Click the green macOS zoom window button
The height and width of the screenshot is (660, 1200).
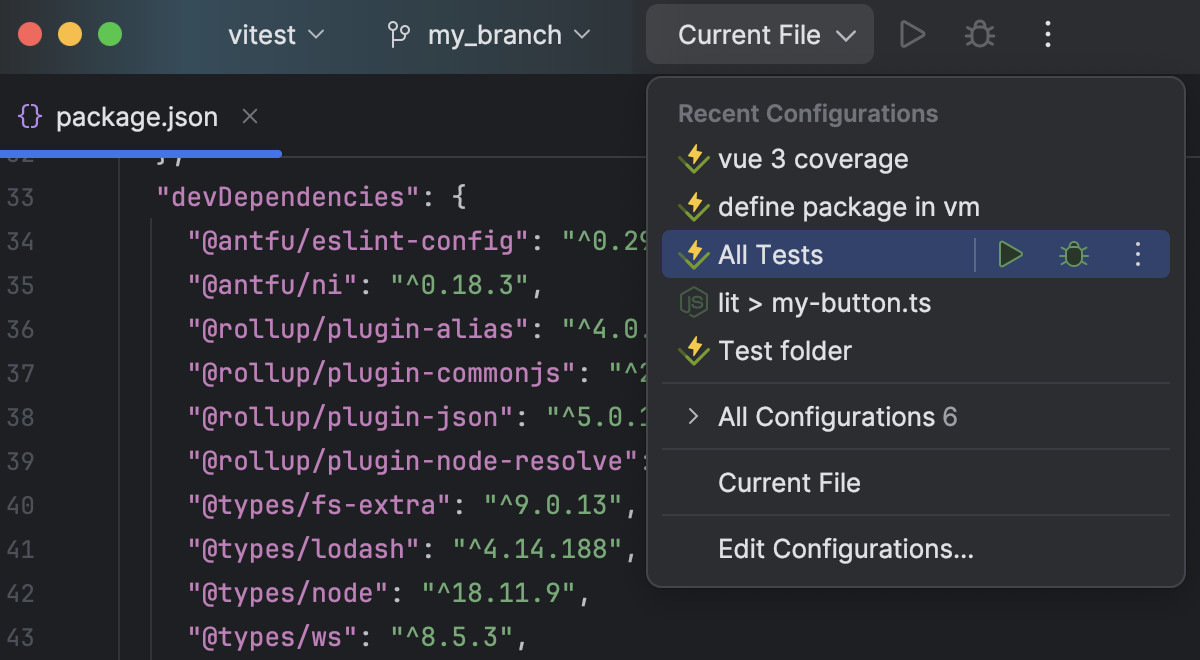tap(110, 35)
